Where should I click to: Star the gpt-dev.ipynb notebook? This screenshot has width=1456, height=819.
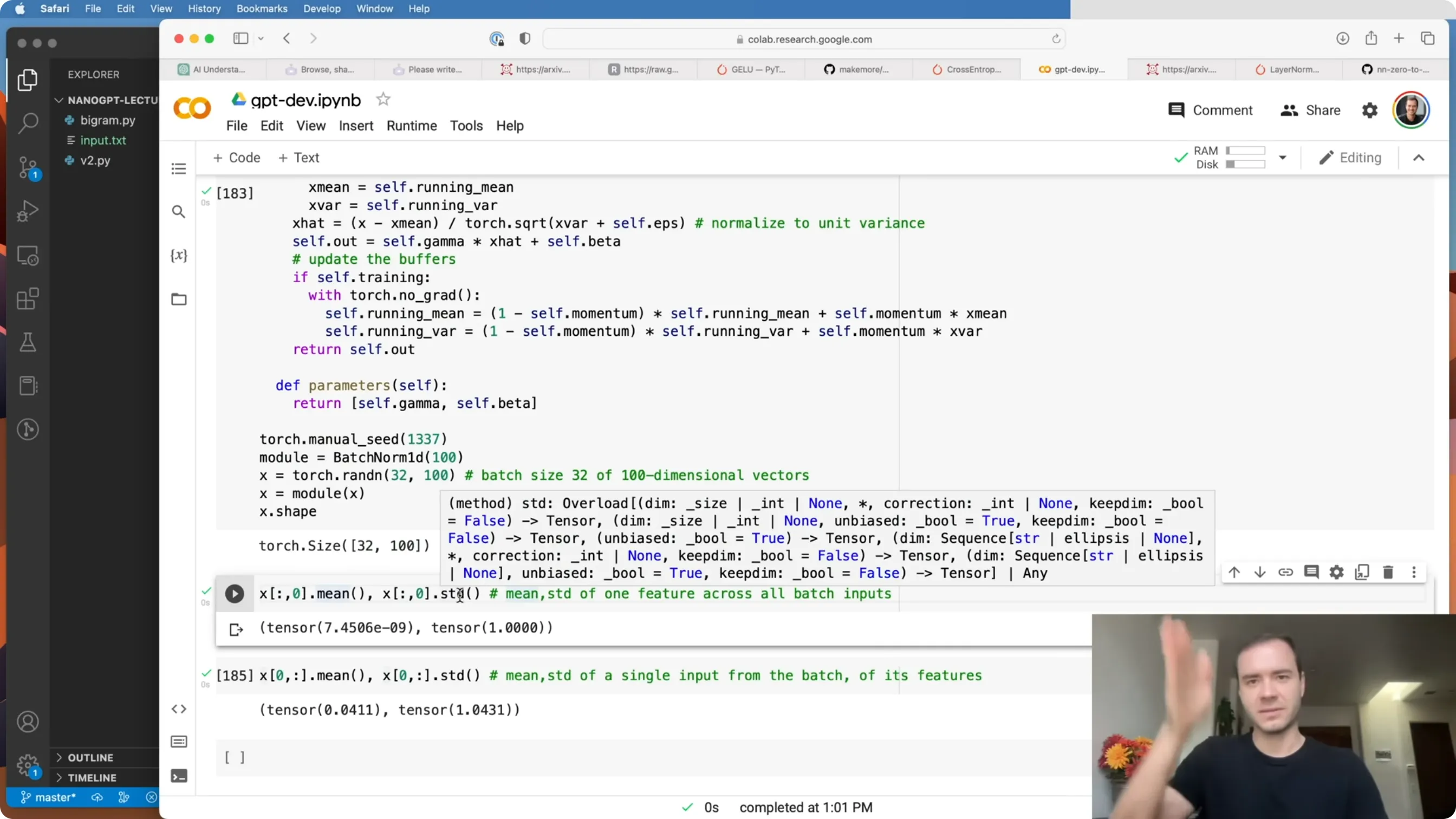coord(383,100)
